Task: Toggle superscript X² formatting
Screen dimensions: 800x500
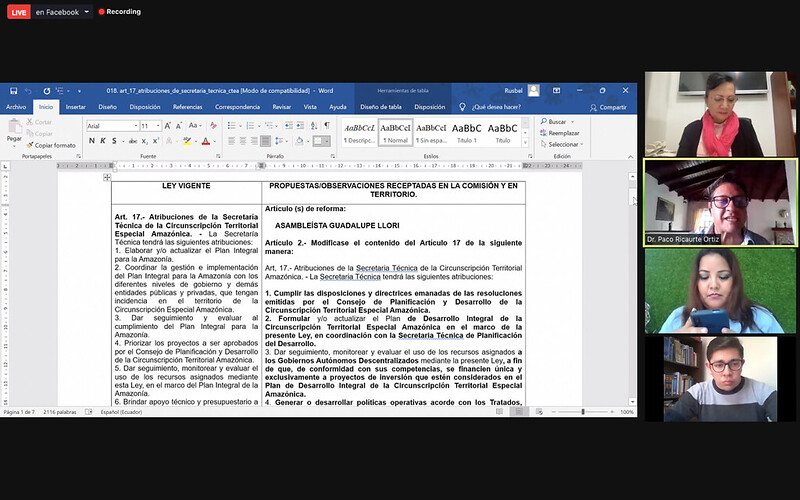Action: [x=156, y=141]
